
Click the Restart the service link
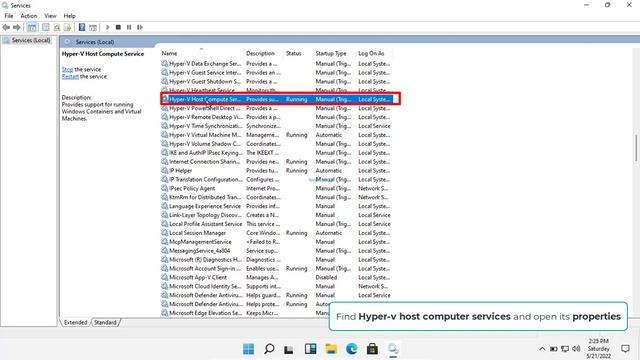click(x=70, y=76)
